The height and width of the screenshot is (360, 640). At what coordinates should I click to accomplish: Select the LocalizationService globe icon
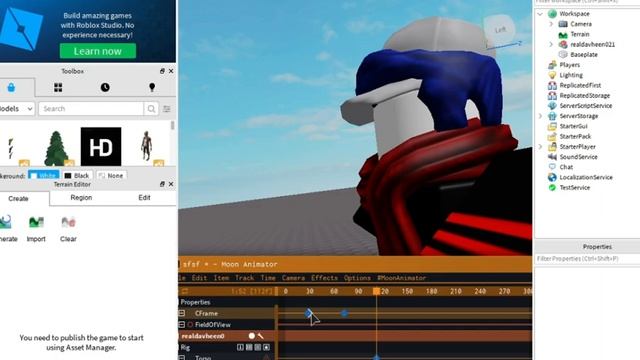tap(552, 177)
